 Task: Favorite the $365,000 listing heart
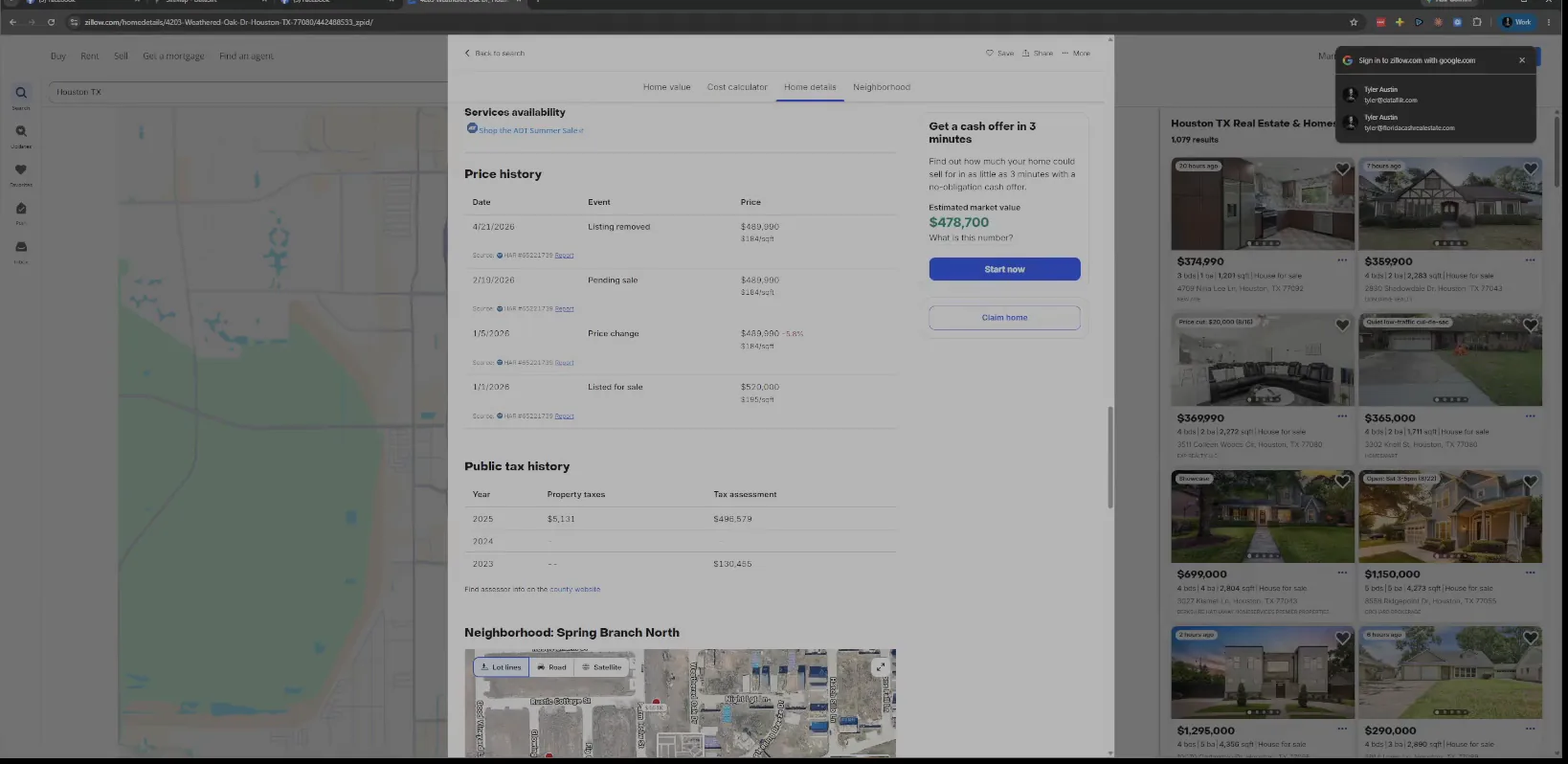click(x=1530, y=326)
